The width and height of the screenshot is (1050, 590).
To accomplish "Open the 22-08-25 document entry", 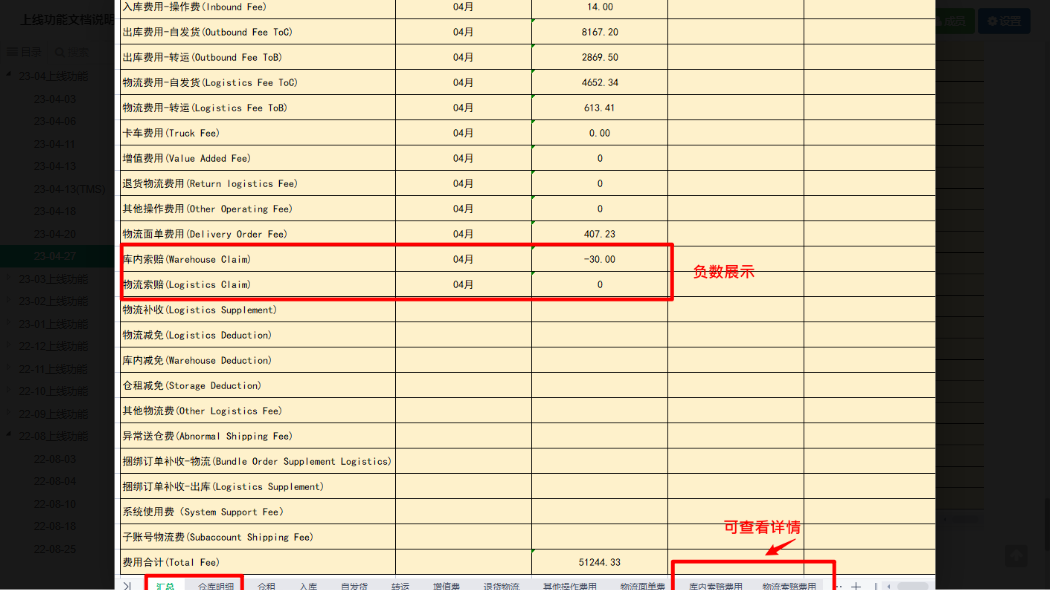I will coord(55,549).
